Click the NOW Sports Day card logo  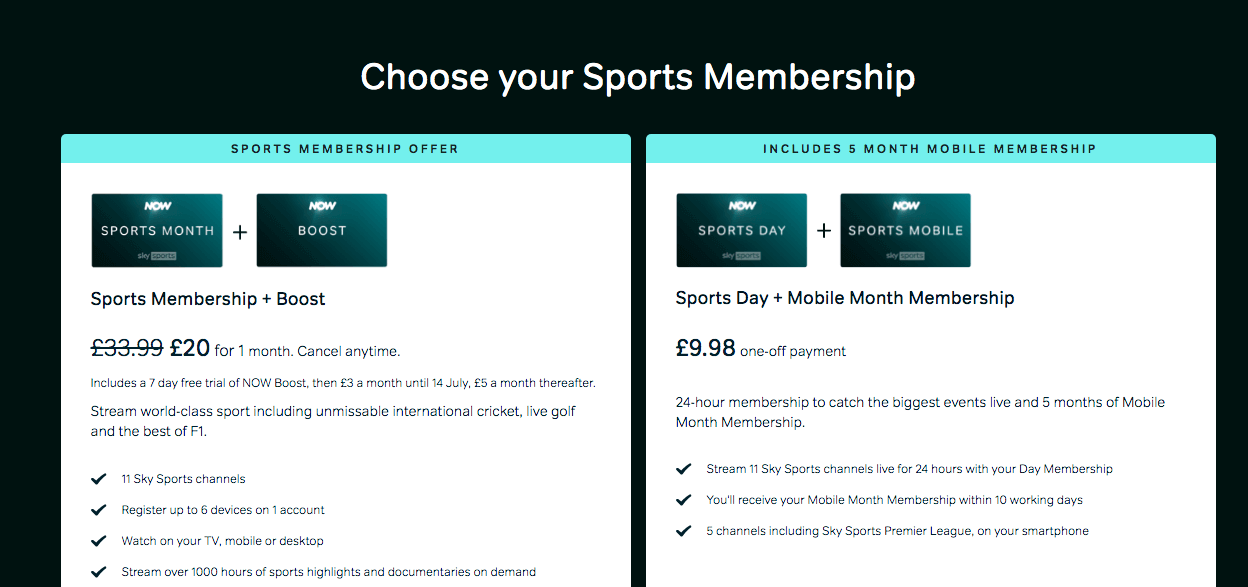[740, 230]
